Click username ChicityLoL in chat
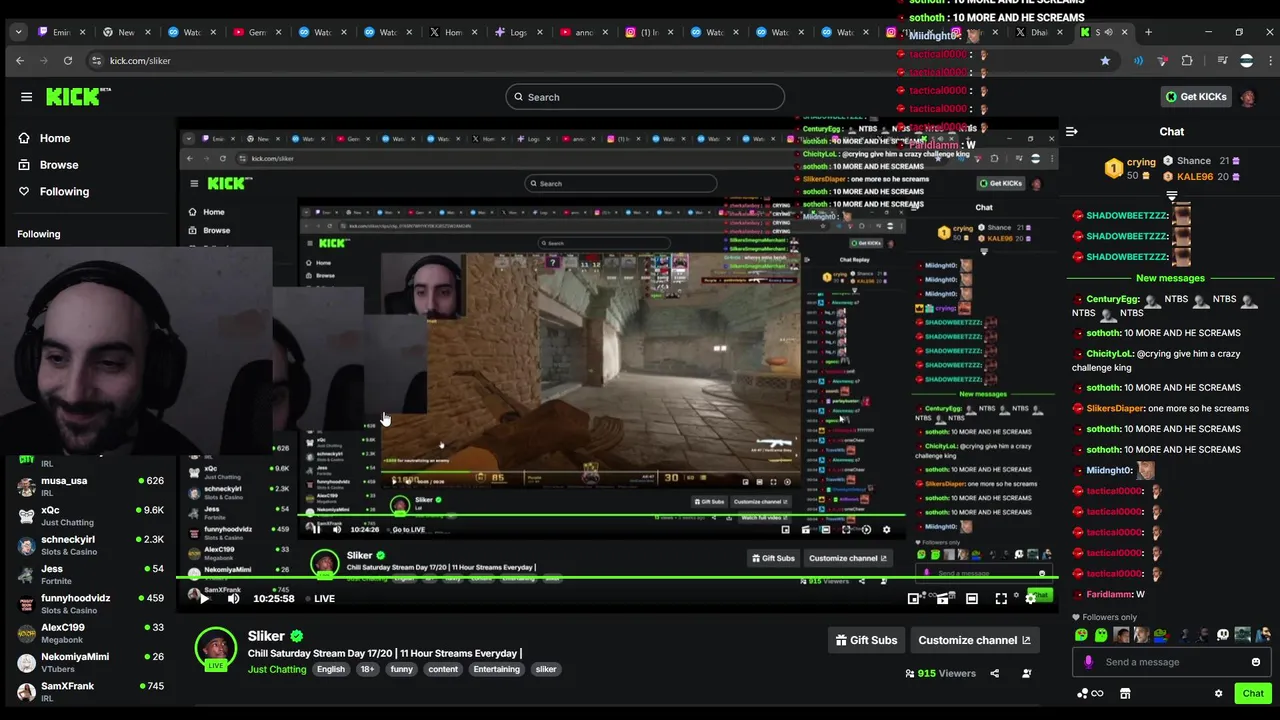 click(1109, 353)
